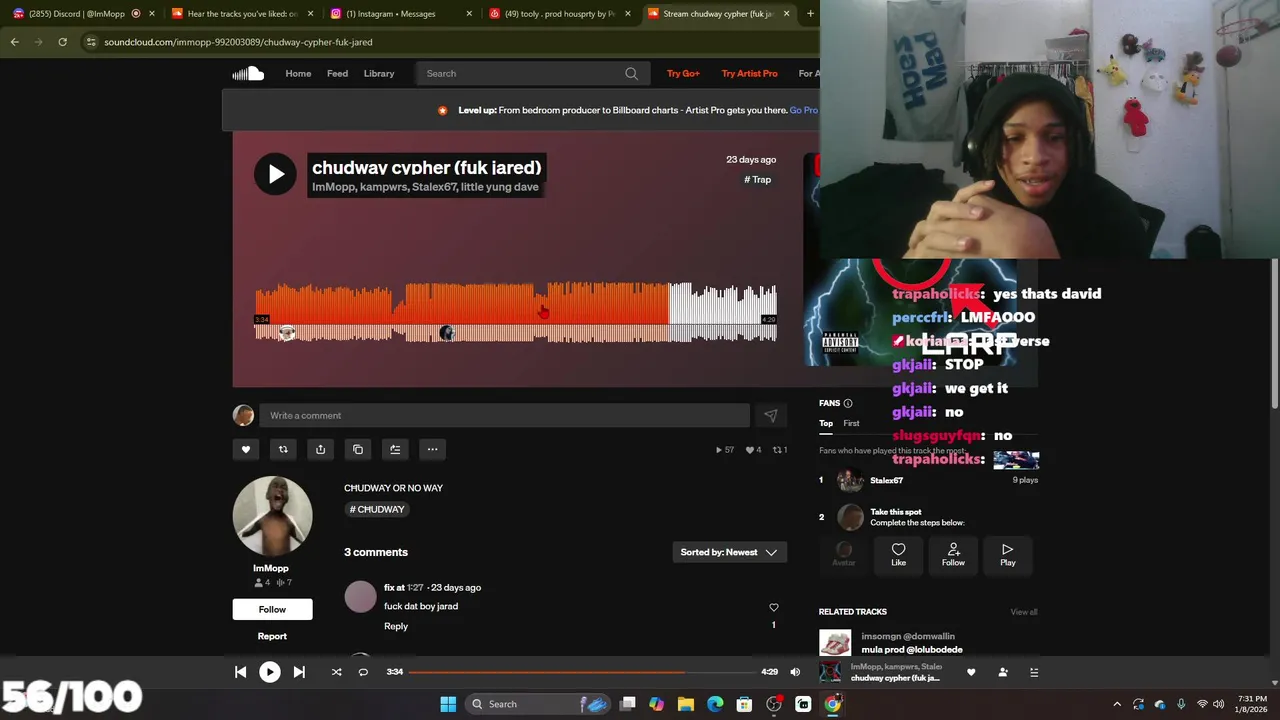Select the Top fans tab
The image size is (1280, 720).
826,423
